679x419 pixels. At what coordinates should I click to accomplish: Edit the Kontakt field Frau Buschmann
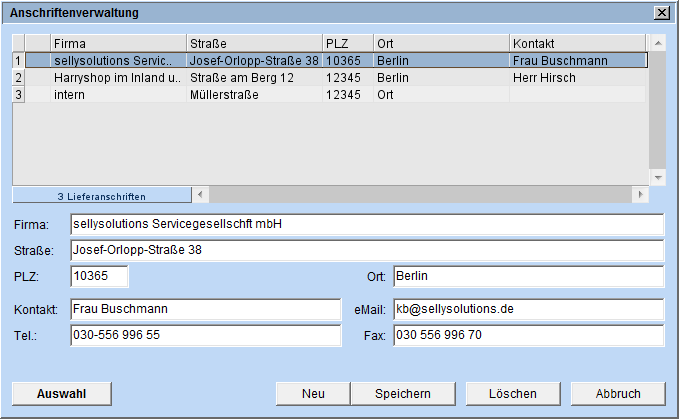point(206,309)
